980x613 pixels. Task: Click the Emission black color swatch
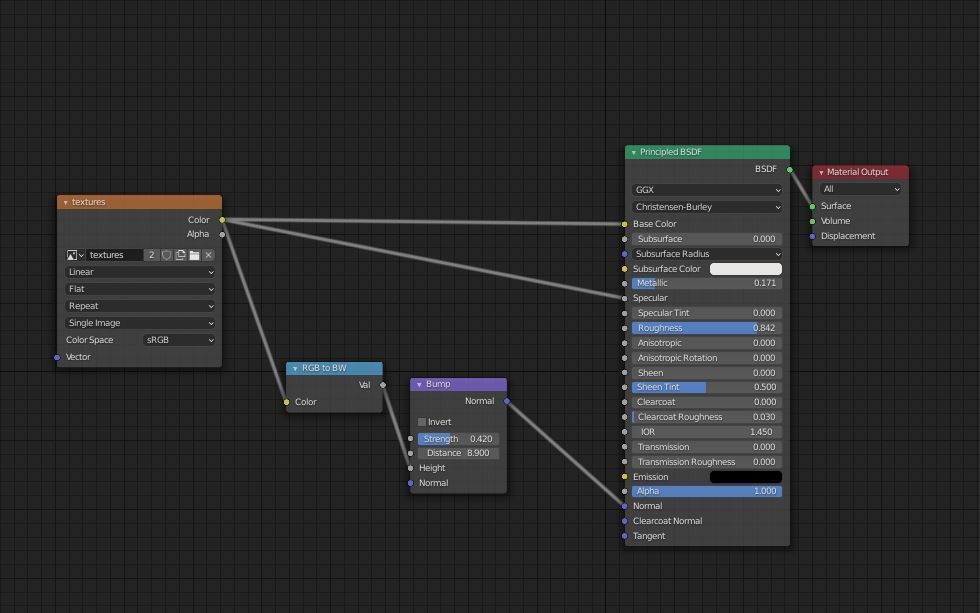[746, 477]
